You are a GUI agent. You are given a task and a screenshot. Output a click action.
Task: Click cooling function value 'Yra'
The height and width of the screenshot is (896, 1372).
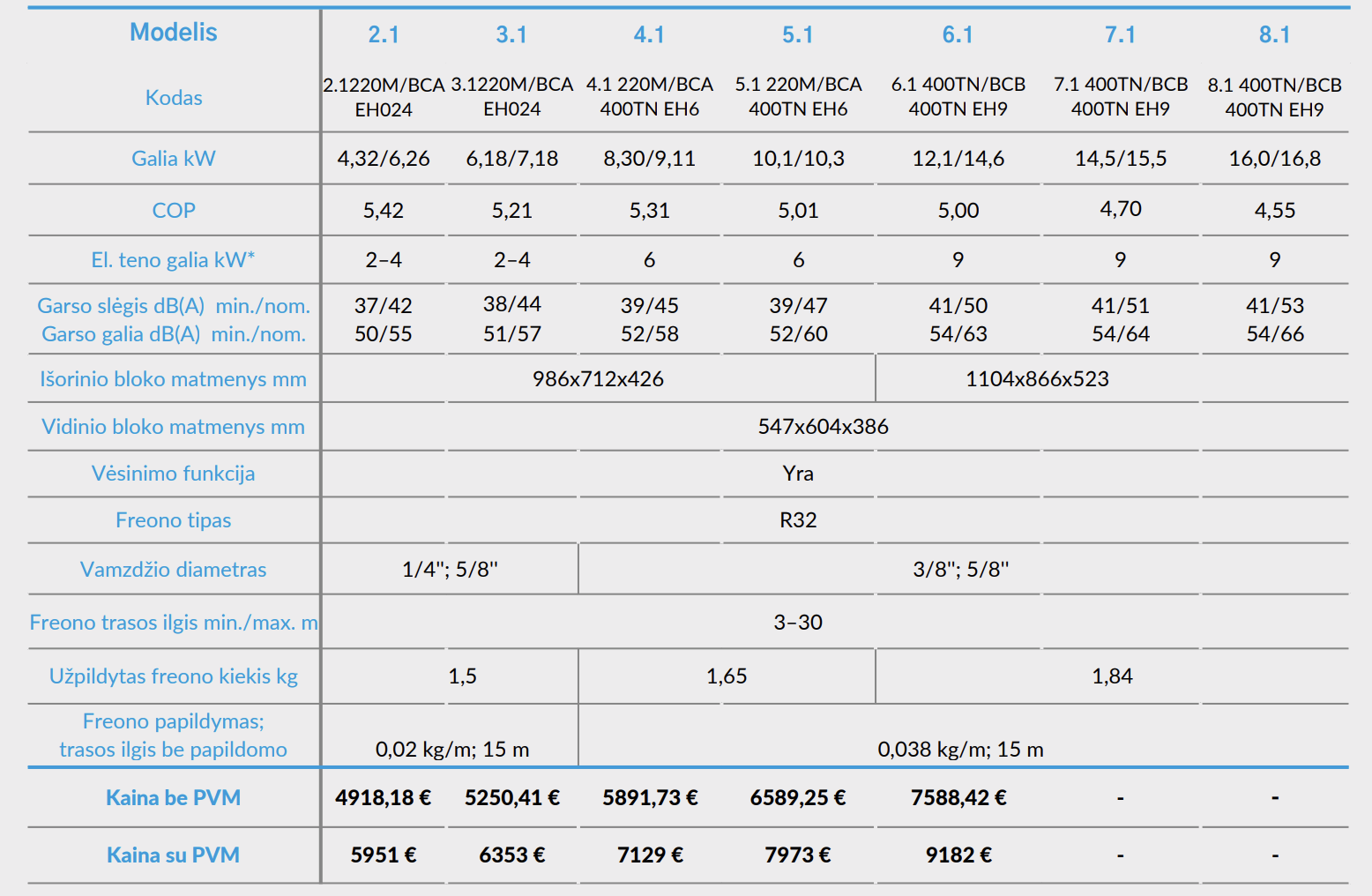pos(798,474)
